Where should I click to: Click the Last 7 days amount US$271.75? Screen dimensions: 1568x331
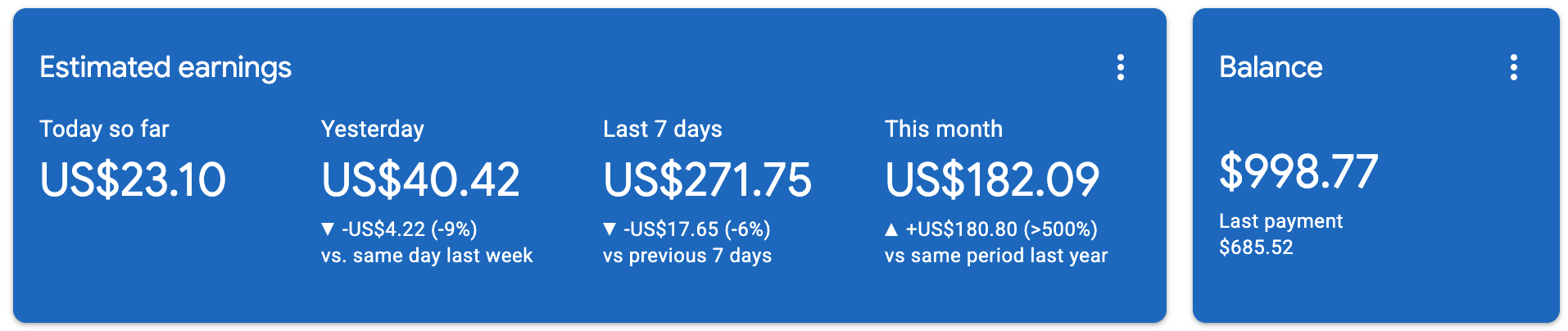[x=707, y=179]
